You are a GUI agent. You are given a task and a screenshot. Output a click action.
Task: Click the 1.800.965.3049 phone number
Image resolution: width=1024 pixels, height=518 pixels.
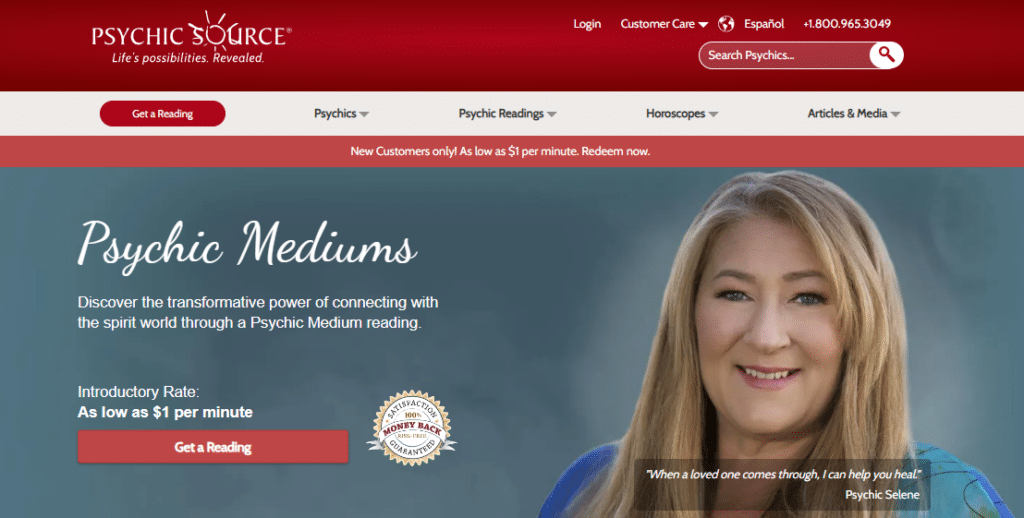[846, 24]
